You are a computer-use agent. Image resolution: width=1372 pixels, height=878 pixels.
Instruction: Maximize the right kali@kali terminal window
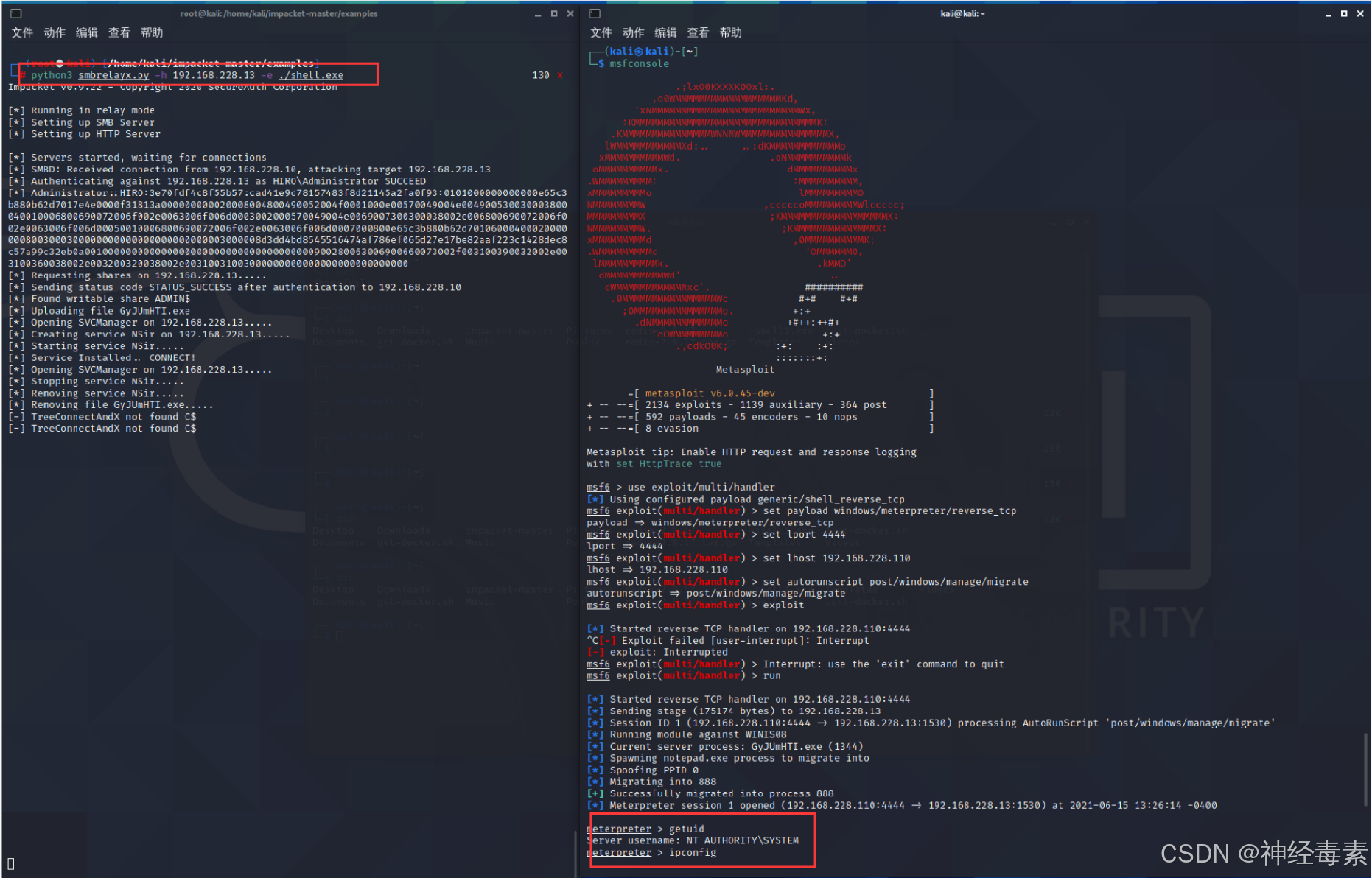point(1344,13)
